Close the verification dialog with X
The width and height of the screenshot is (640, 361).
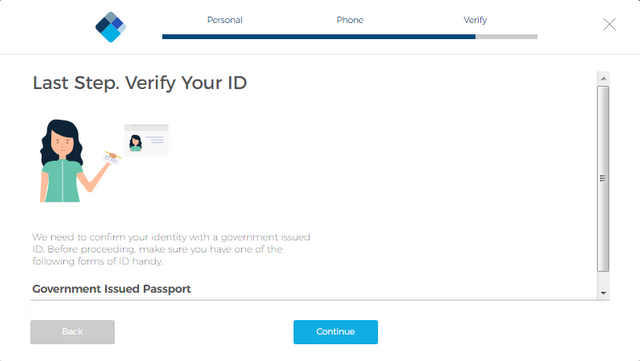point(609,25)
